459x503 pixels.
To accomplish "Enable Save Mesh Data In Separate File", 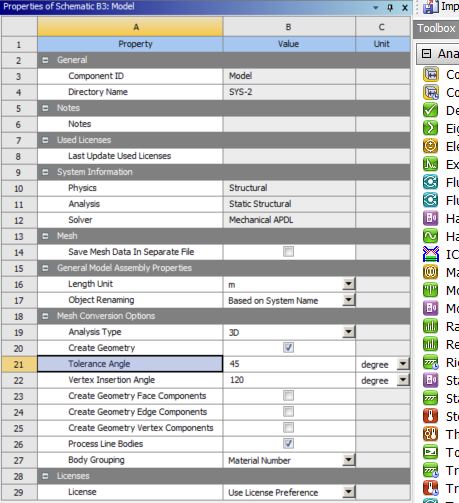I will (x=288, y=252).
